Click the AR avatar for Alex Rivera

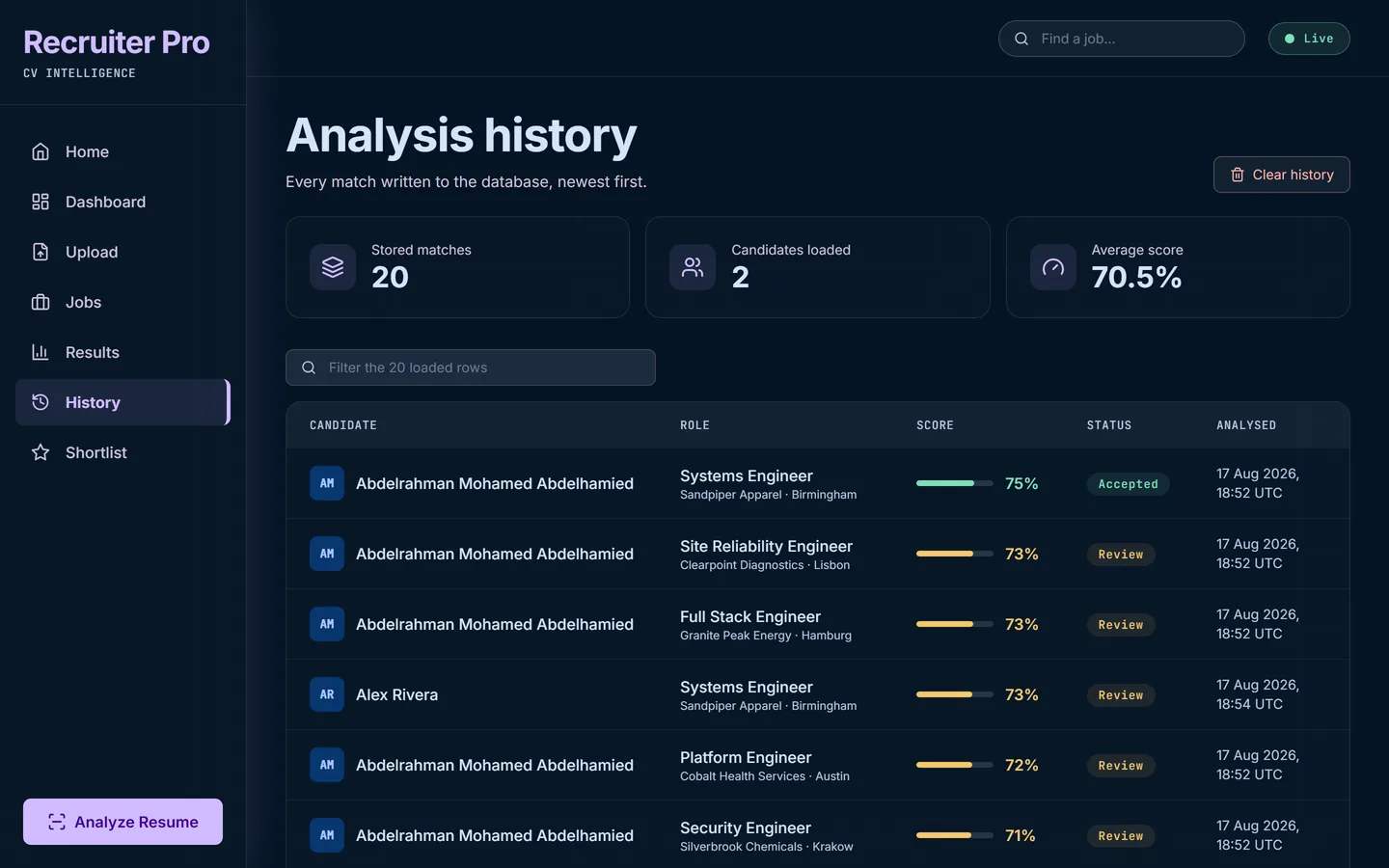click(327, 694)
